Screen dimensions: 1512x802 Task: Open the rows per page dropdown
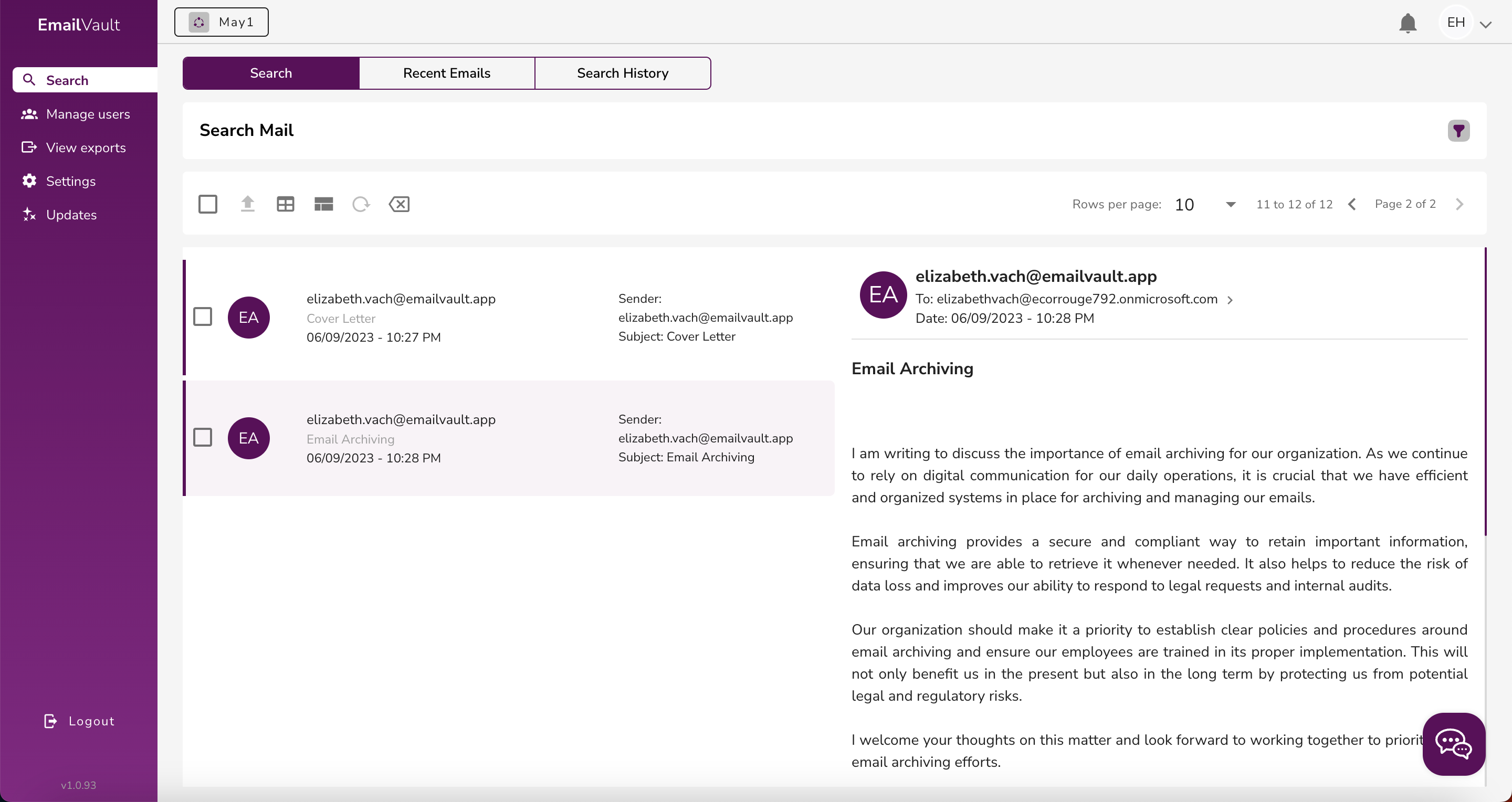(1230, 204)
